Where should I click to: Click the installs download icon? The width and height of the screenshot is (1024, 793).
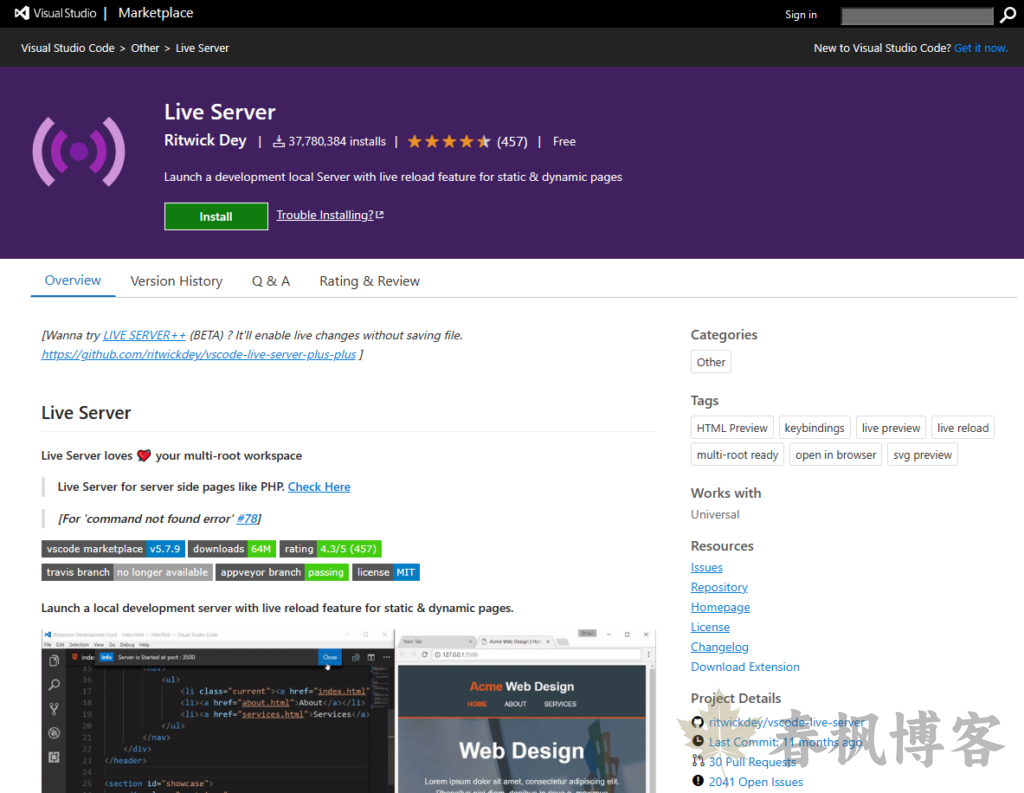279,142
